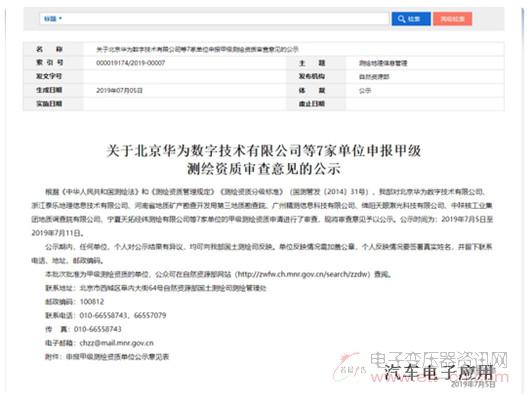Image resolution: width=530 pixels, height=406 pixels.
Task: Click the bottom date 2019年7月5日
Action: point(473,384)
